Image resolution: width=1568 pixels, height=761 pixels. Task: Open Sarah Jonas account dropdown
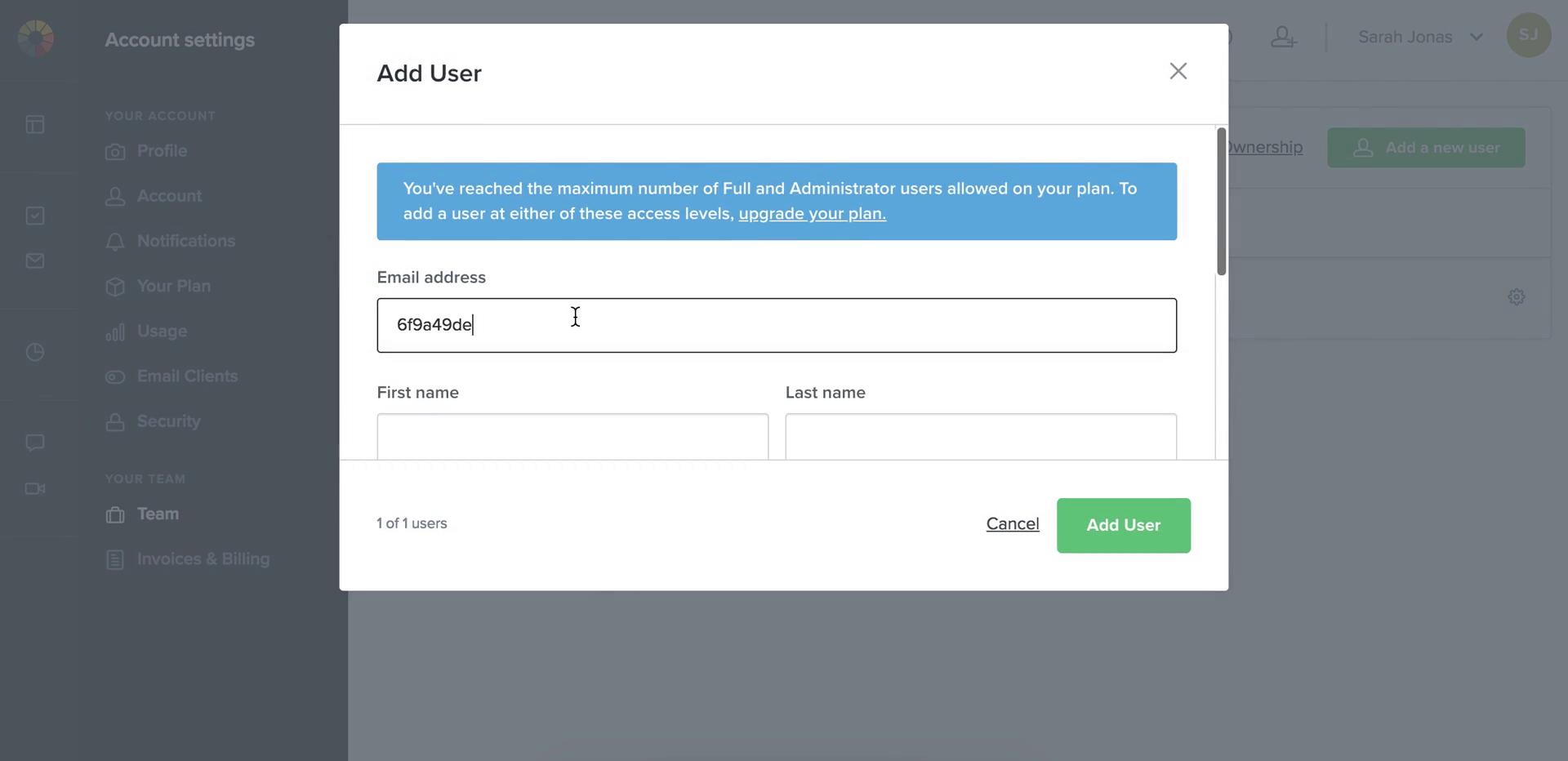tap(1419, 38)
